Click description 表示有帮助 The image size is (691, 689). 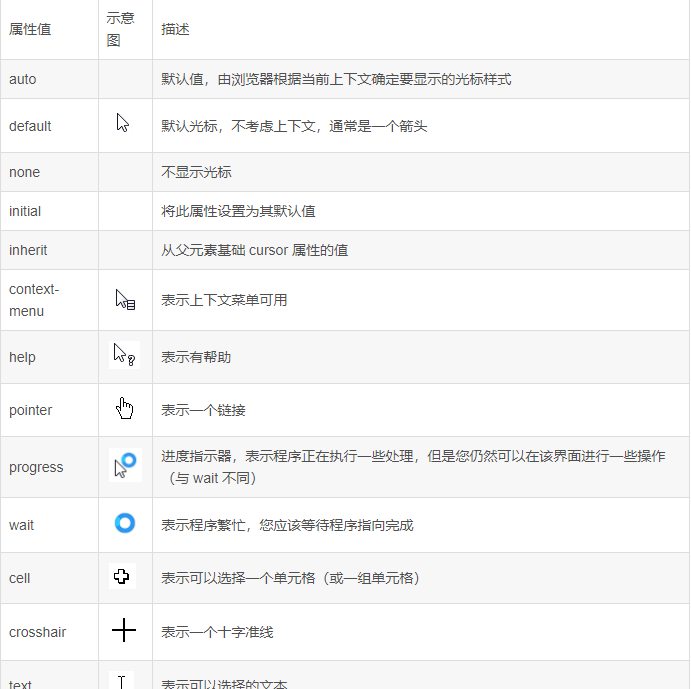pos(196,357)
